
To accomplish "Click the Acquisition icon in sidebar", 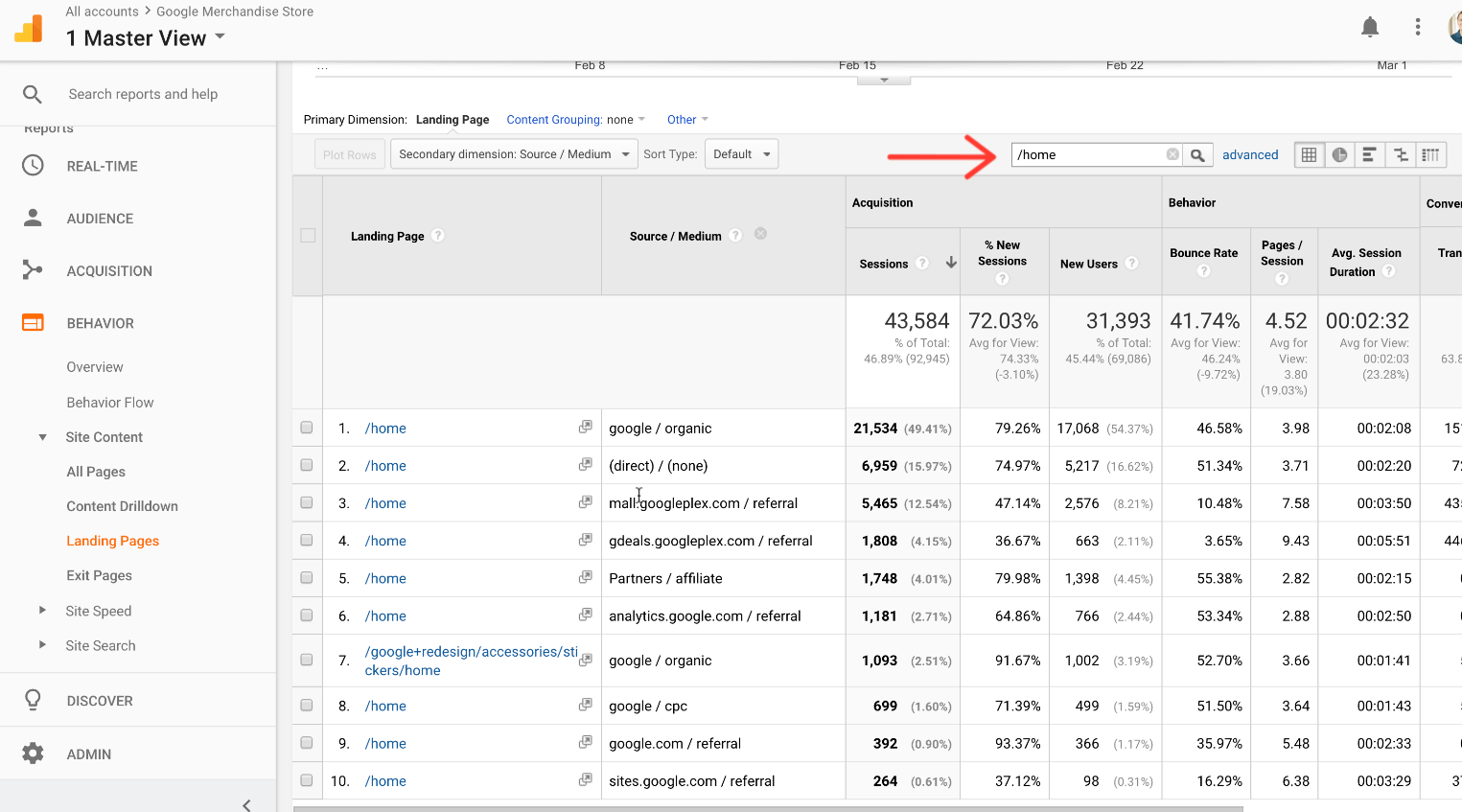I will click(x=33, y=270).
